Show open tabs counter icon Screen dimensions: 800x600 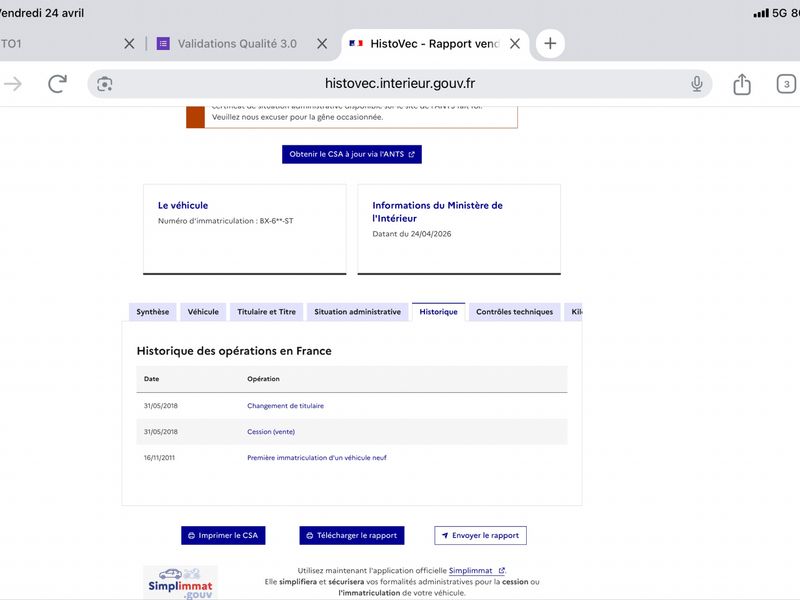point(786,84)
